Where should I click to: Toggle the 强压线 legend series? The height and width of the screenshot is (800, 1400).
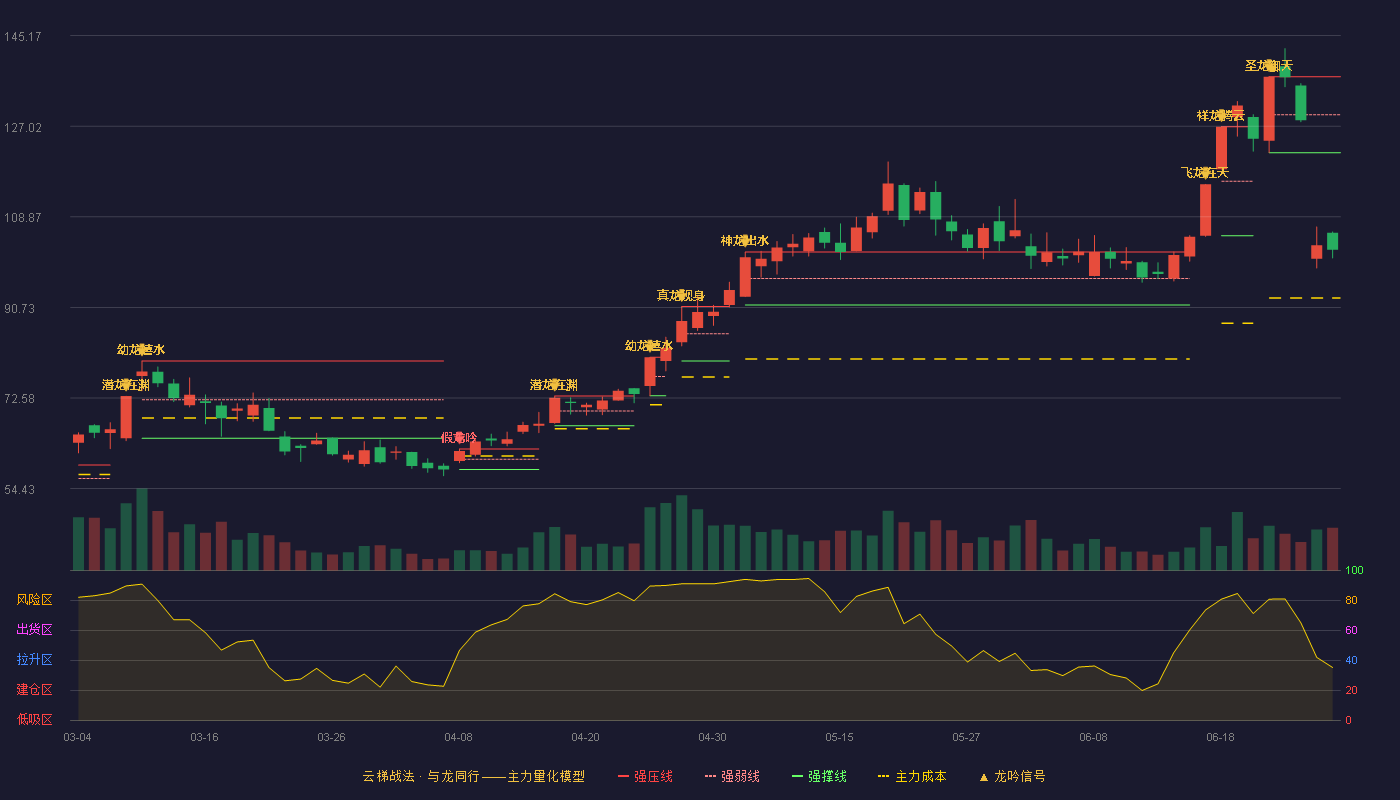(x=645, y=776)
